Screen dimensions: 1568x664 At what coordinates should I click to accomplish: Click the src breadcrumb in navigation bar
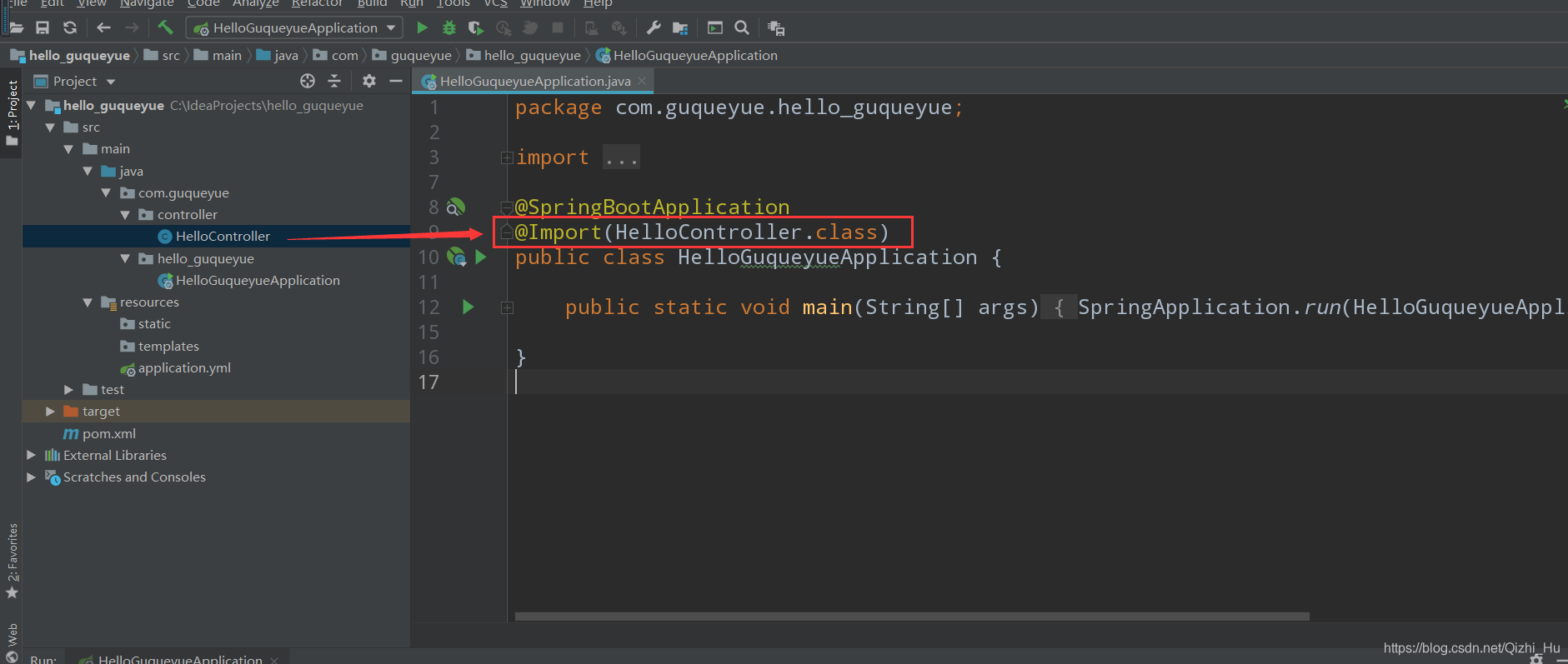[x=162, y=55]
